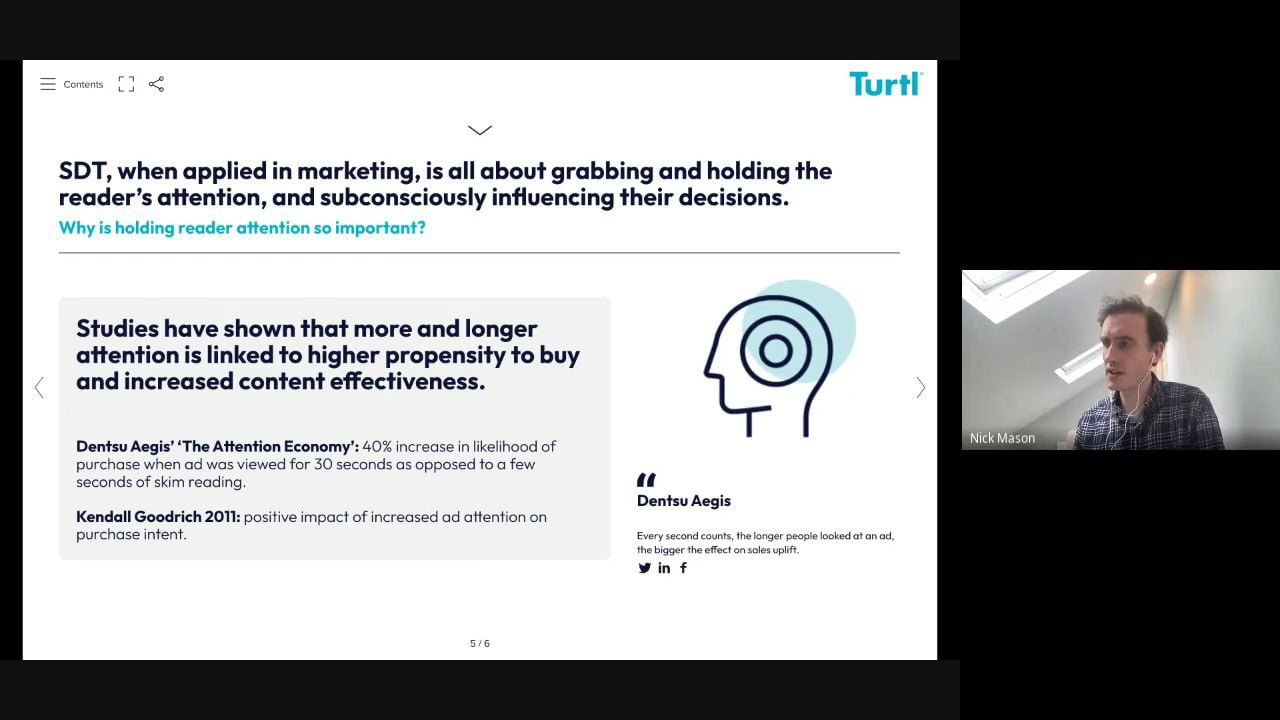1280x720 pixels.
Task: Click the quotation mark icon above Dentsu Aegis
Action: [646, 480]
